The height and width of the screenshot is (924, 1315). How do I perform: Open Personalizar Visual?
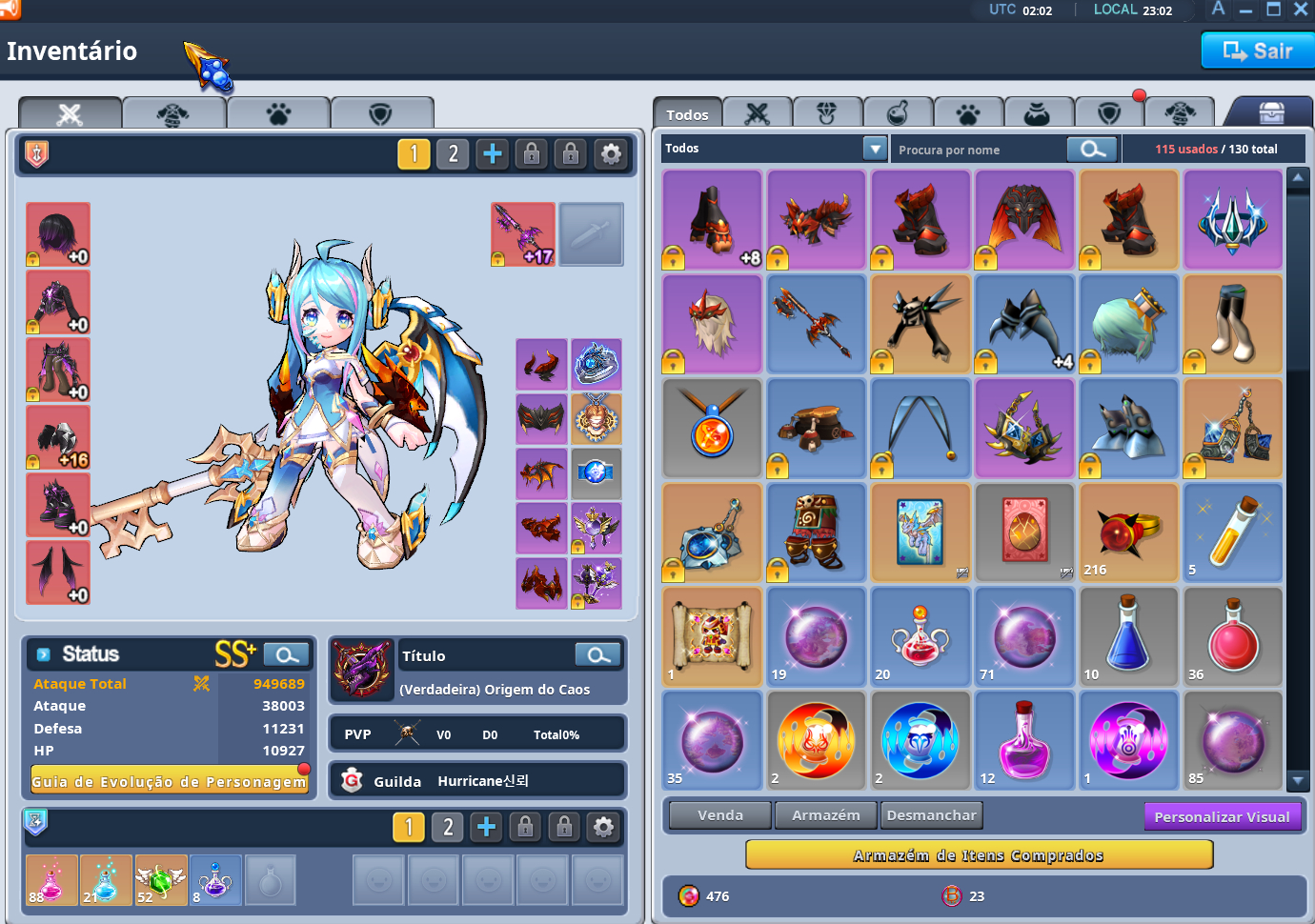[x=1222, y=816]
